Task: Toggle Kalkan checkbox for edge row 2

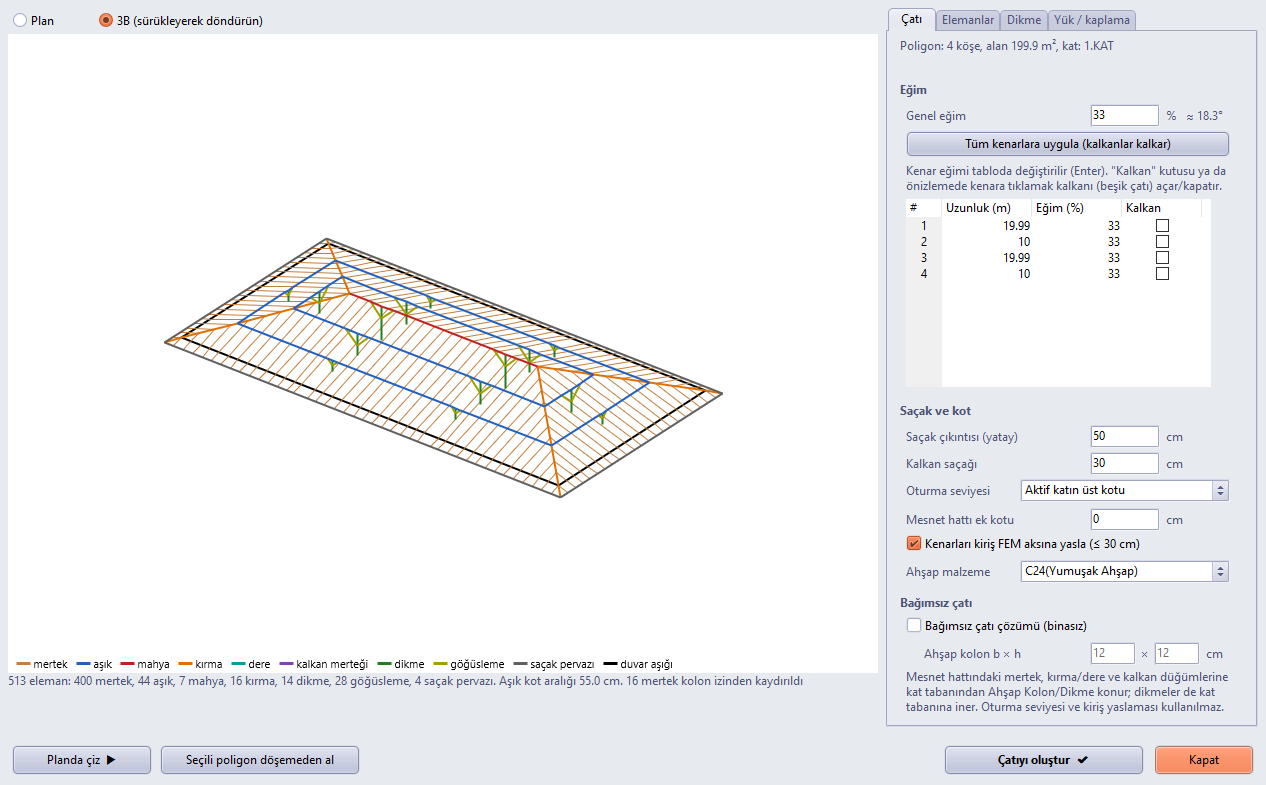Action: pyautogui.click(x=1162, y=242)
